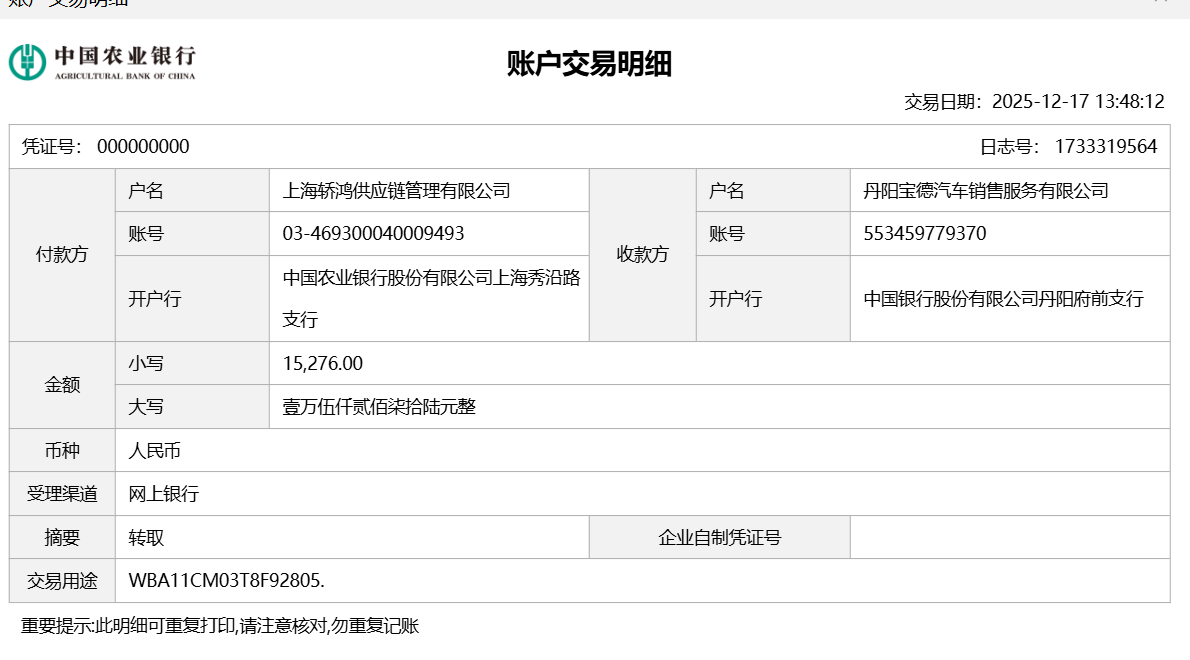Select the voucher number 000000000

143,147
